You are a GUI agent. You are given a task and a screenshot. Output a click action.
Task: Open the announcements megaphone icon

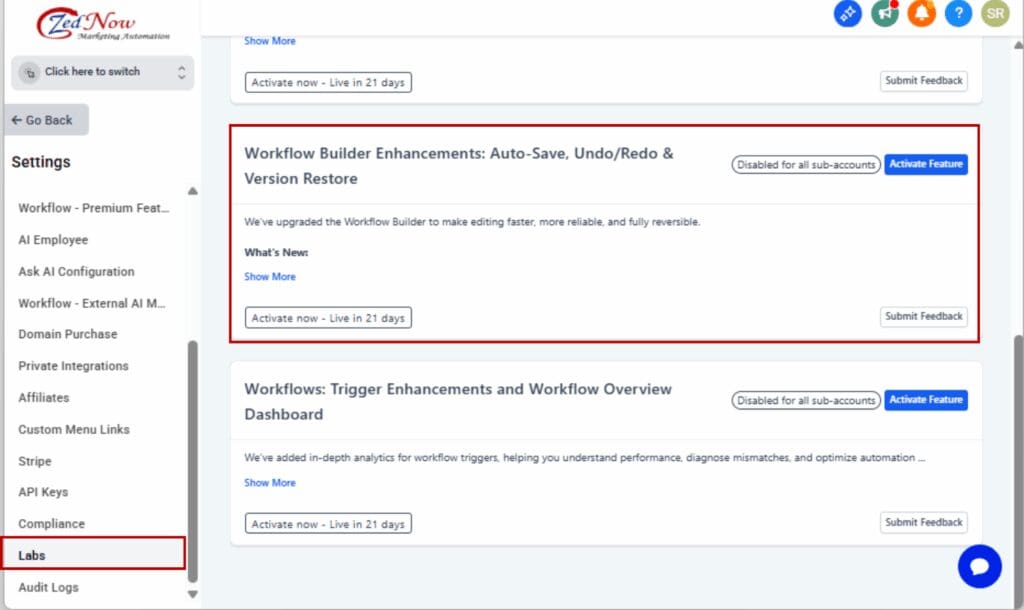point(884,14)
